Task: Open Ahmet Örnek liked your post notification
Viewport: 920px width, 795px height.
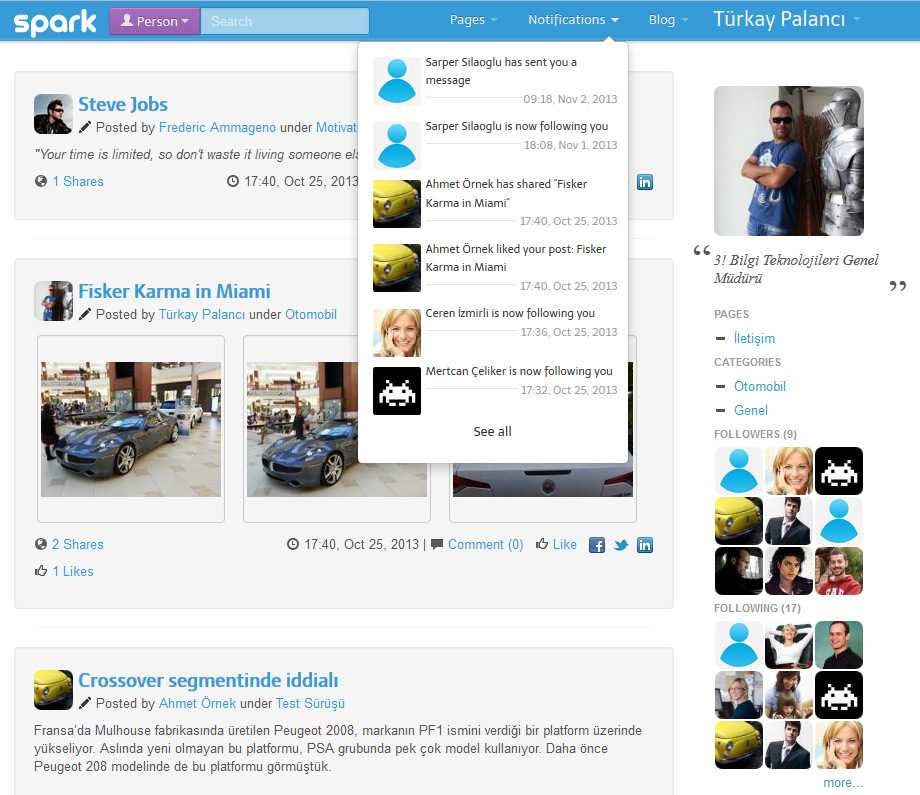Action: tap(495, 268)
